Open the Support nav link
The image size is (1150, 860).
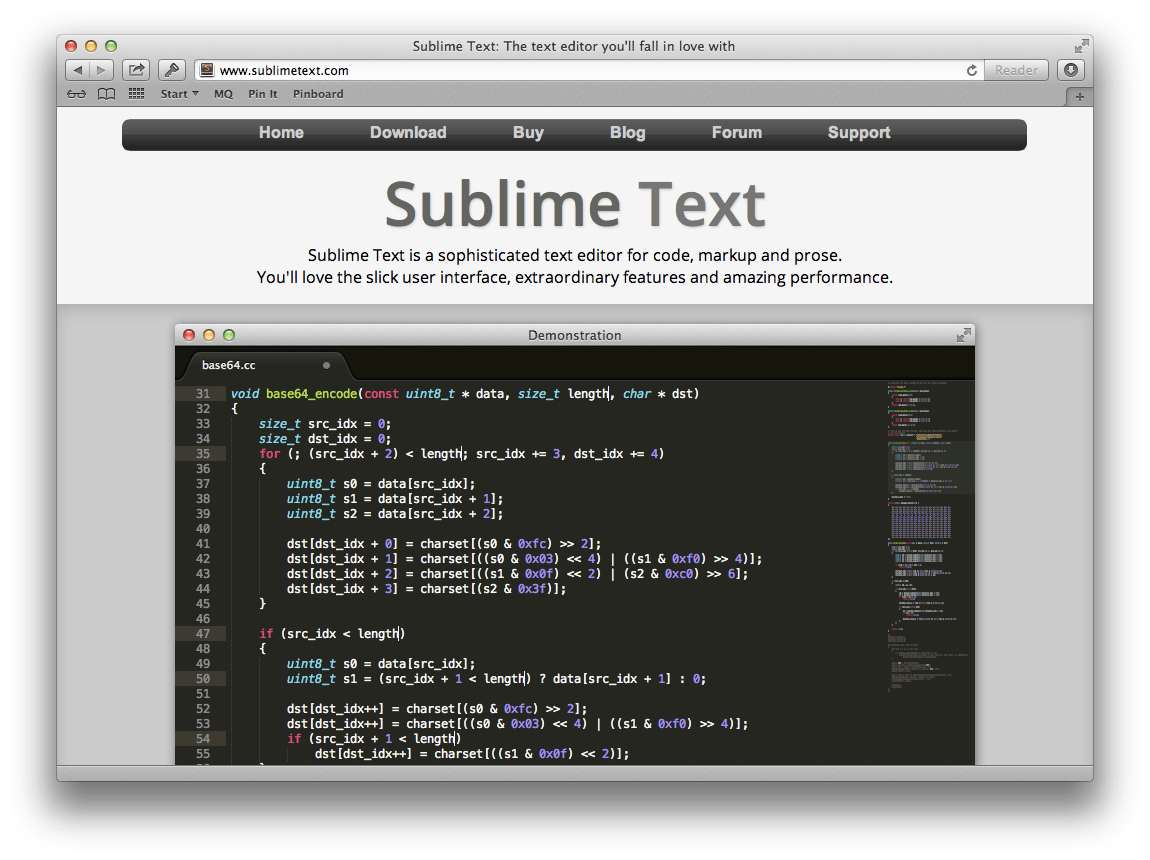tap(859, 133)
